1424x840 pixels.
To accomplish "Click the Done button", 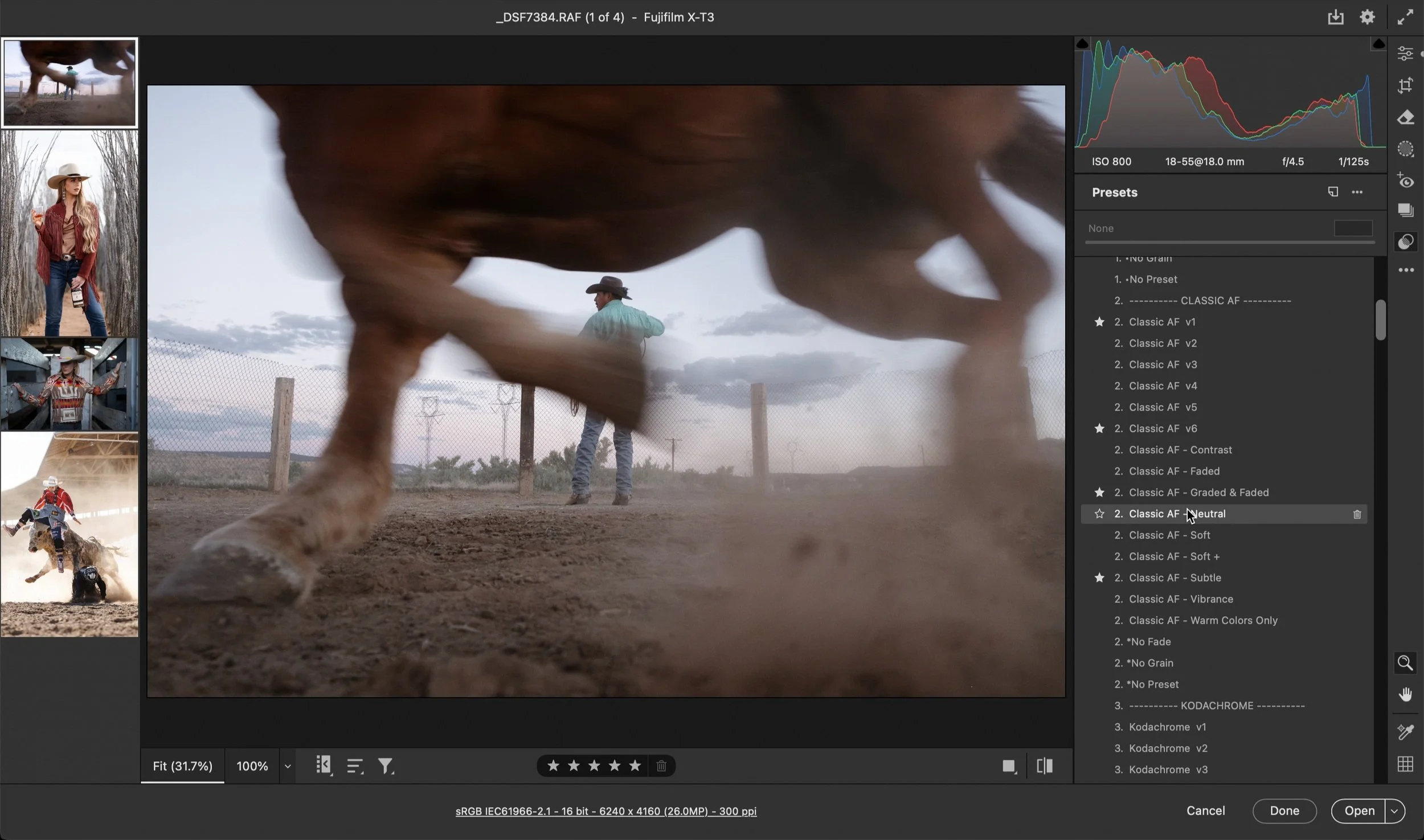I will (1284, 811).
